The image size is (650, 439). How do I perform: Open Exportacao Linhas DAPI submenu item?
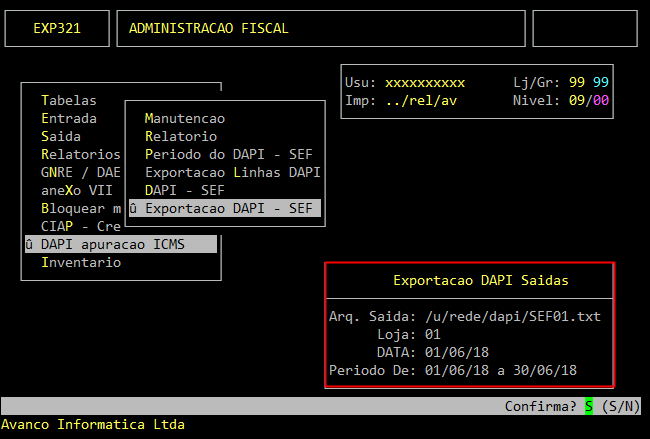coord(233,172)
